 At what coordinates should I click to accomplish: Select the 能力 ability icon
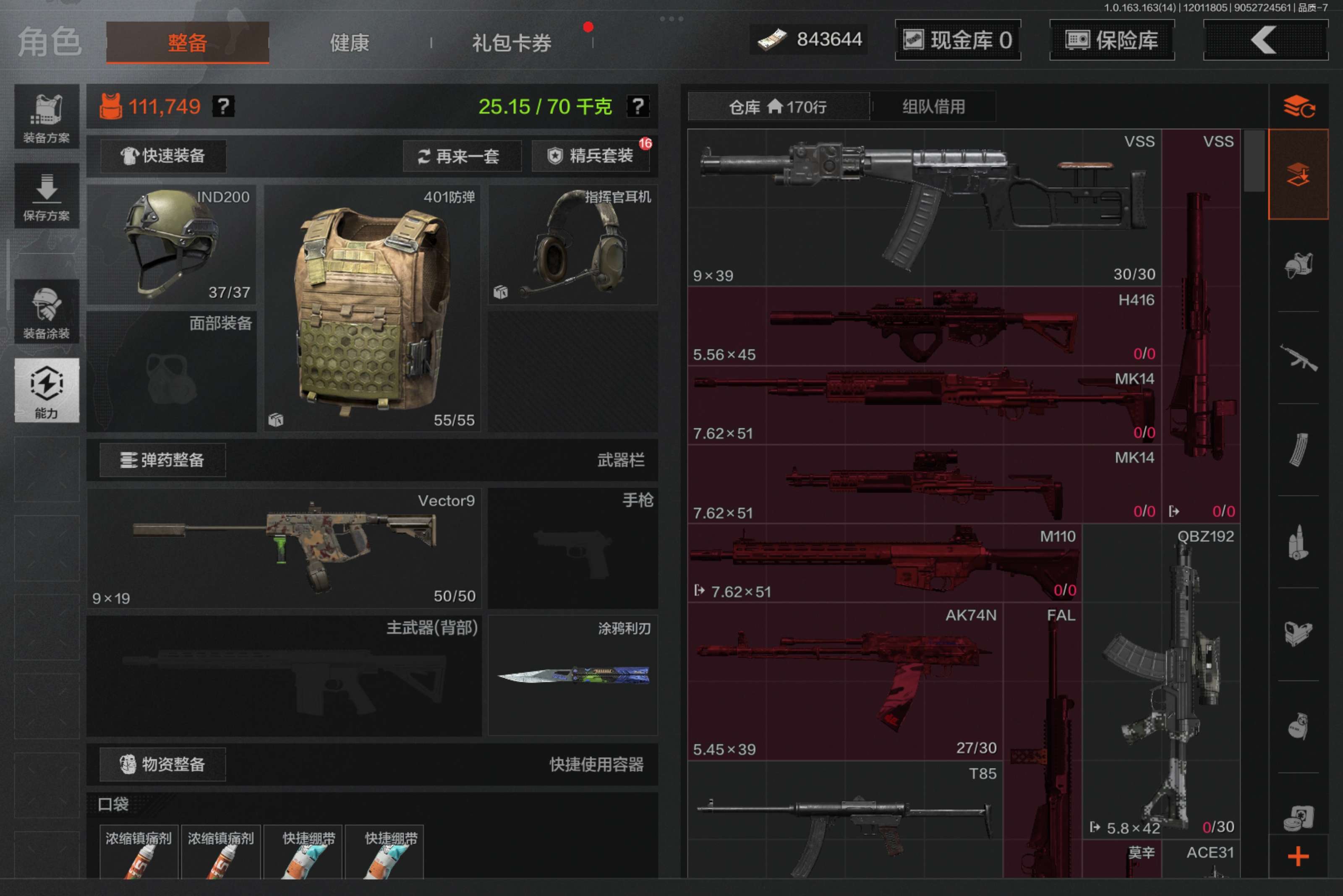pyautogui.click(x=46, y=390)
